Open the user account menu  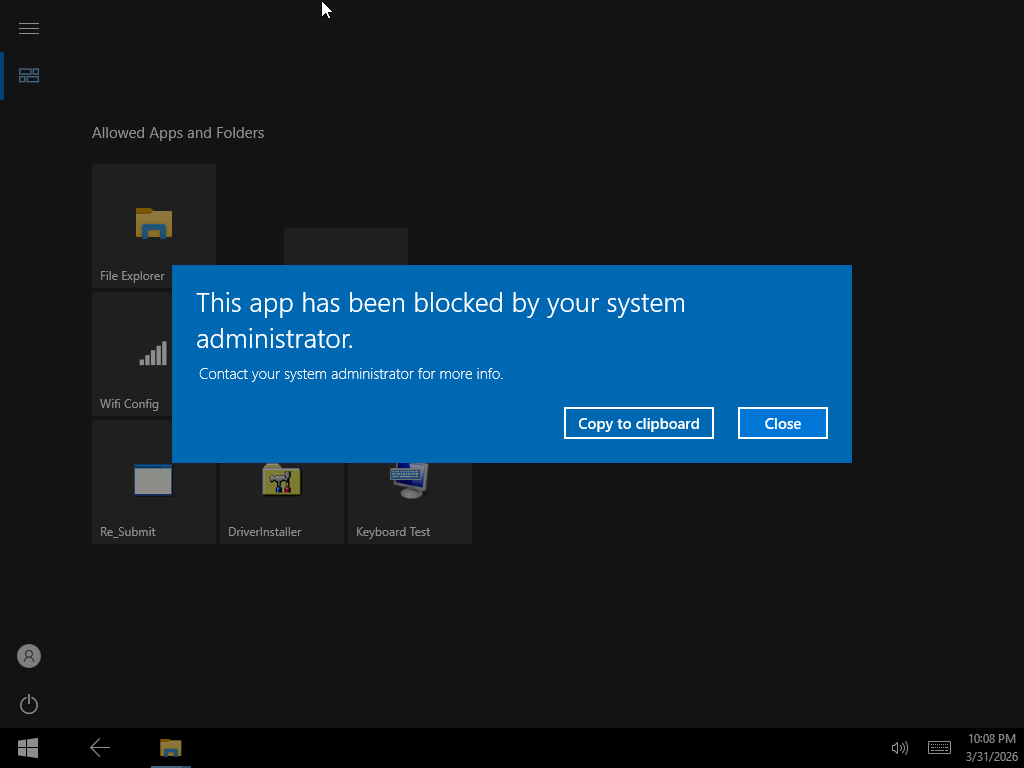point(28,656)
